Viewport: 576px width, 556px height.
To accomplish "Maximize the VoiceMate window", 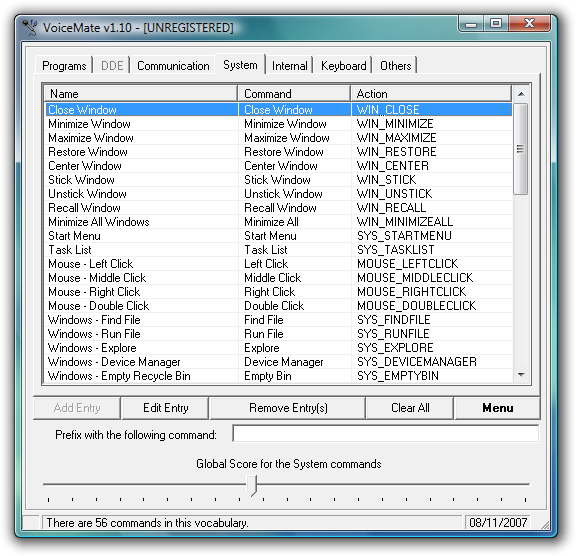I will [x=496, y=24].
